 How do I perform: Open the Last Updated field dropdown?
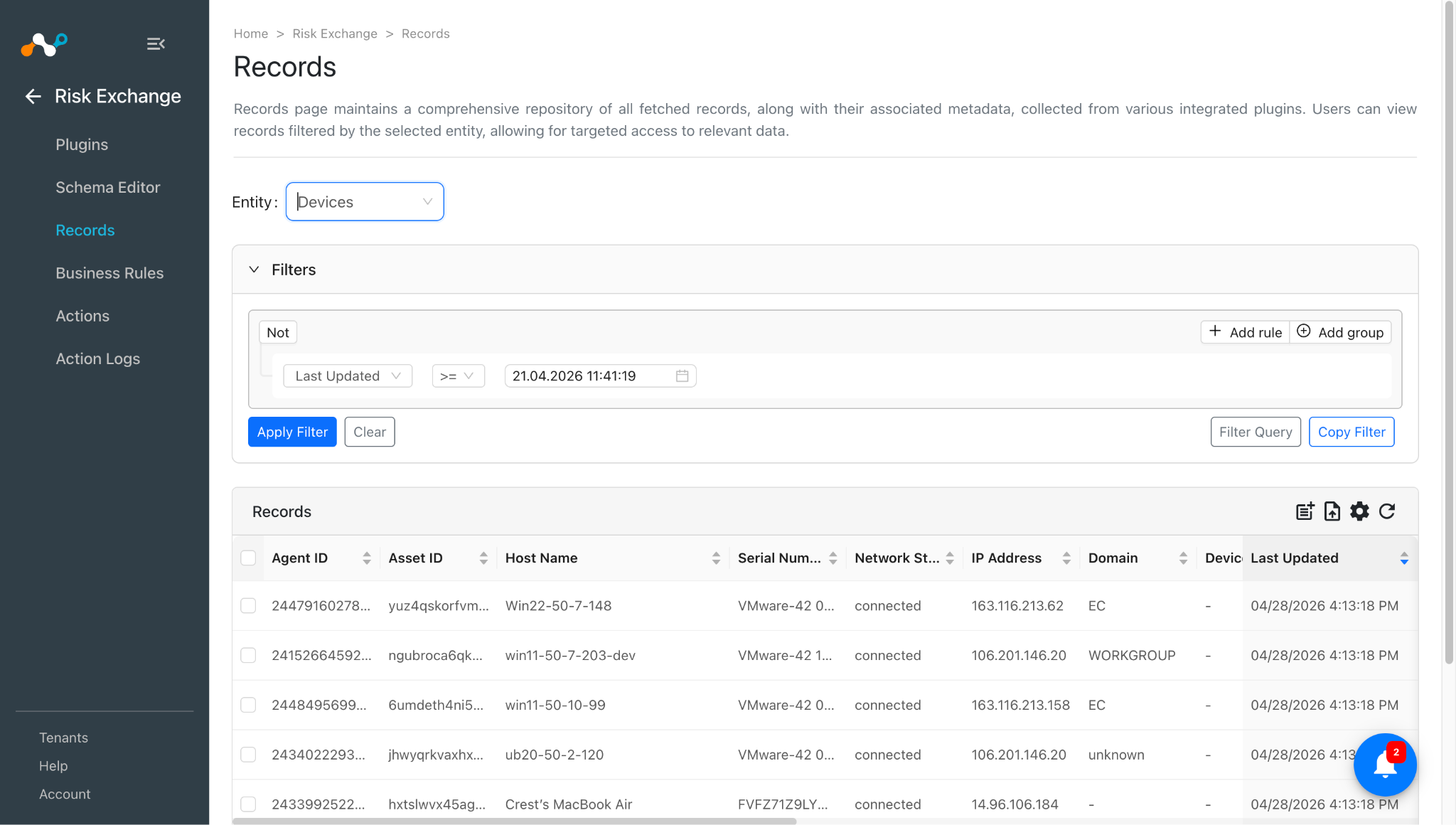click(348, 376)
